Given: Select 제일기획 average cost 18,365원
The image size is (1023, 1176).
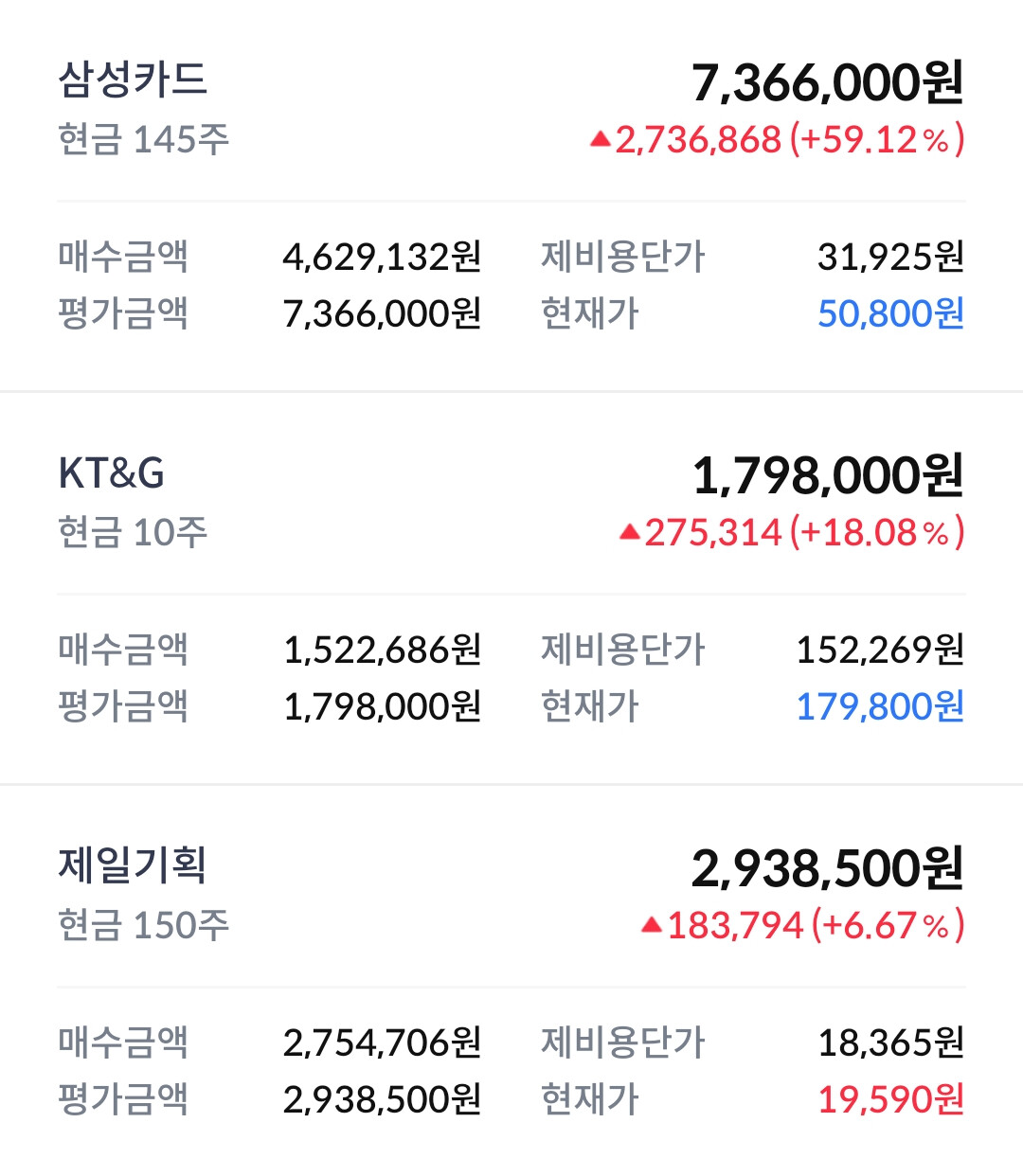Looking at the screenshot, I should (891, 1042).
